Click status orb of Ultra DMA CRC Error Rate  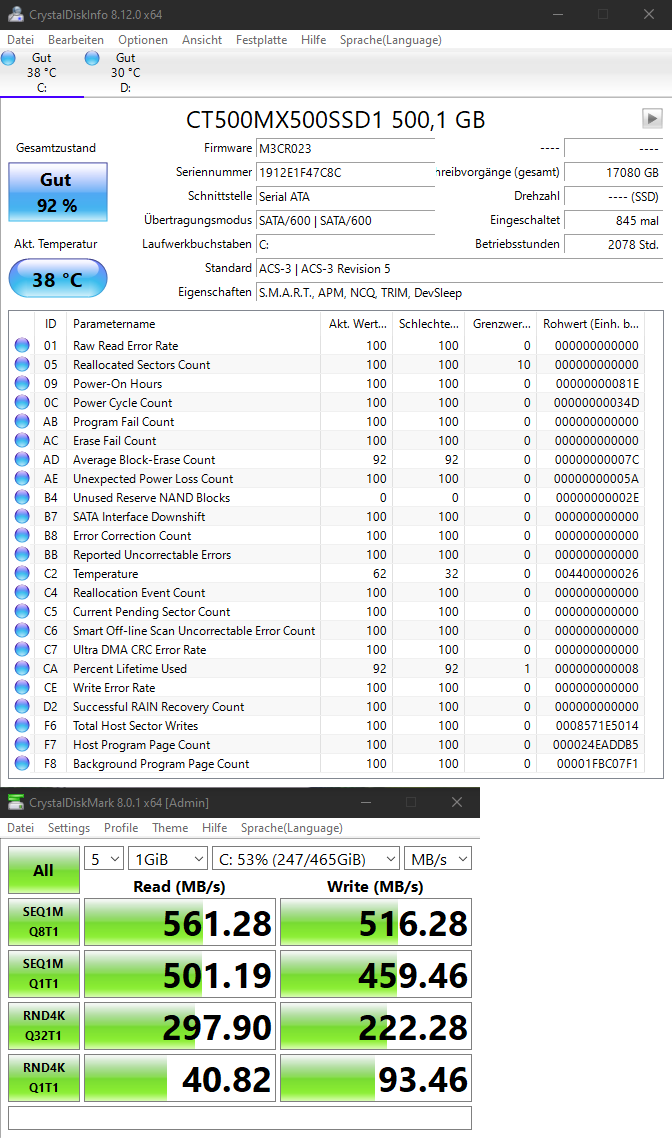22,650
